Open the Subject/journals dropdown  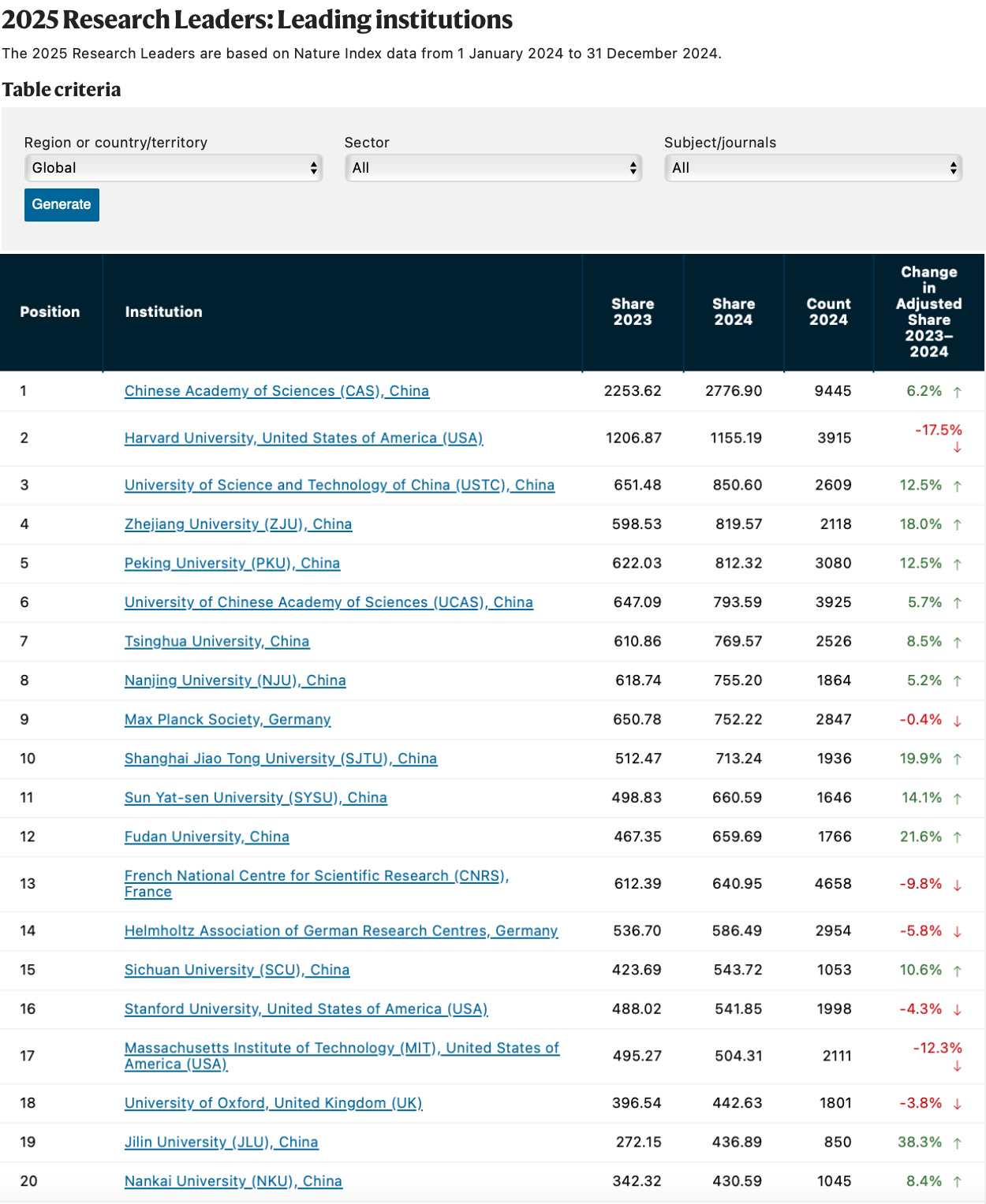coord(813,168)
